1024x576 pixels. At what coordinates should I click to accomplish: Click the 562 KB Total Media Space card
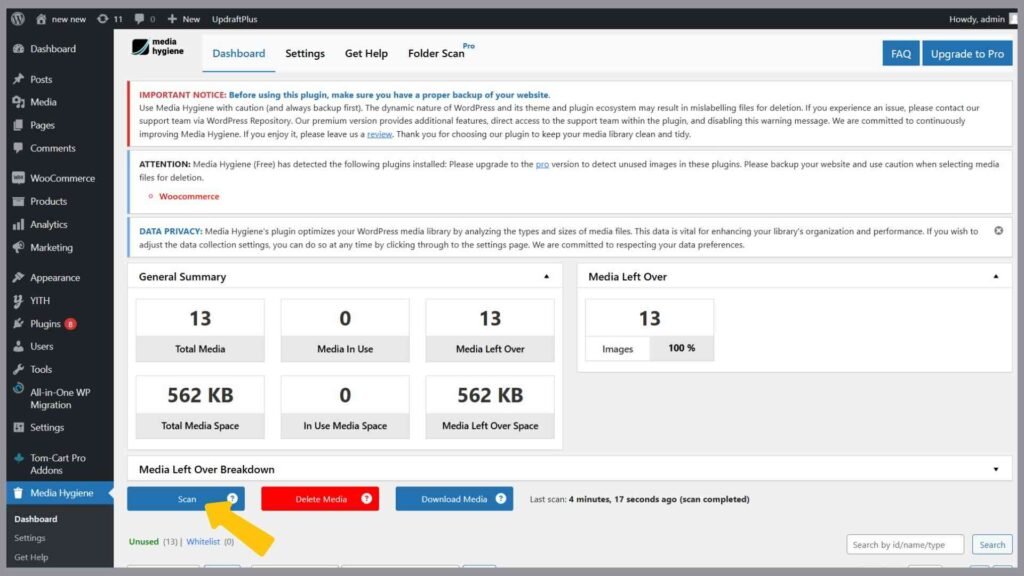tap(200, 408)
